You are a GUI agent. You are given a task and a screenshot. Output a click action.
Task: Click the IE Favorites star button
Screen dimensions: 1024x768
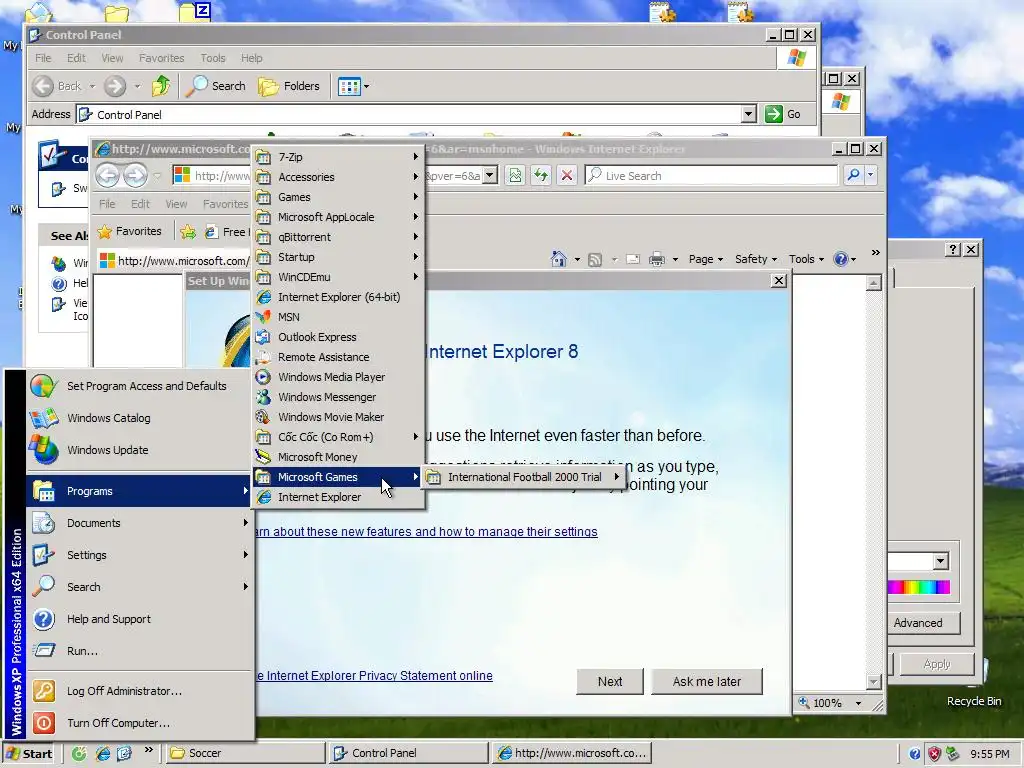(x=129, y=231)
